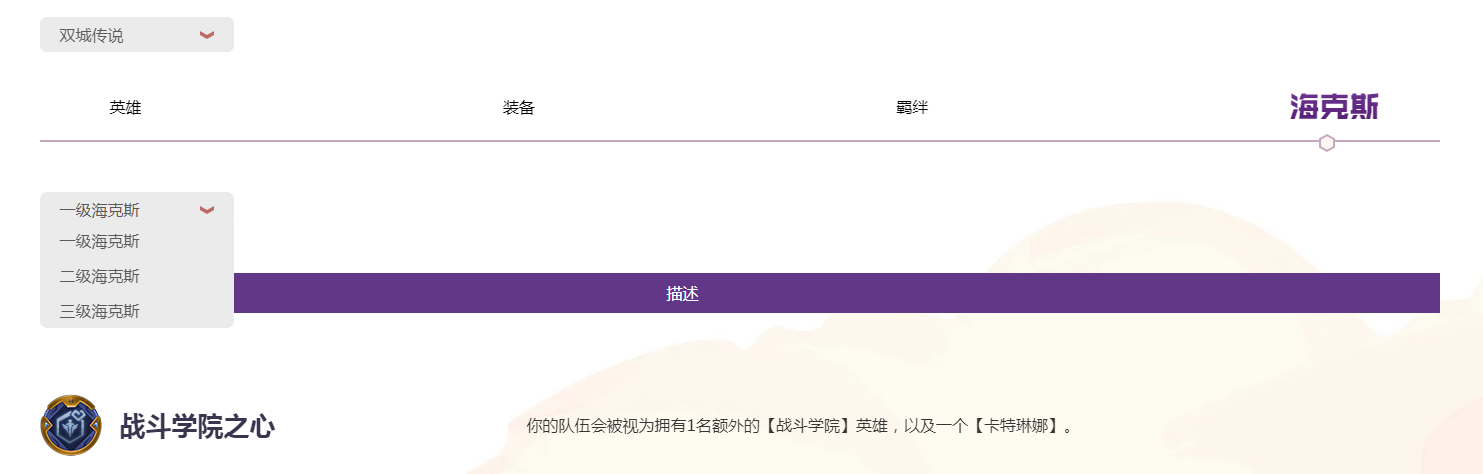Switch to the 英雄 tab
The width and height of the screenshot is (1483, 474).
(x=125, y=108)
